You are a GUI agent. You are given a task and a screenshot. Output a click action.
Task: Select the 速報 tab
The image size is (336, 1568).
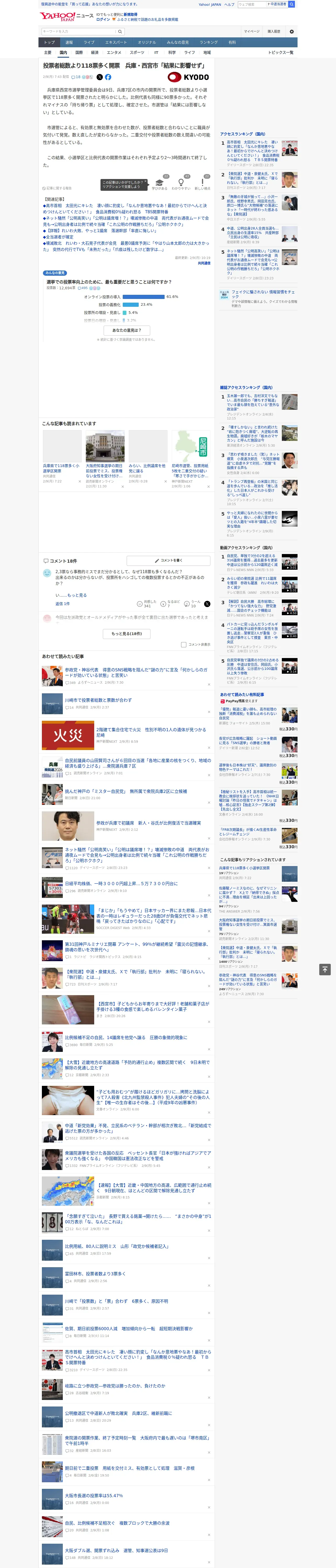pyautogui.click(x=69, y=43)
